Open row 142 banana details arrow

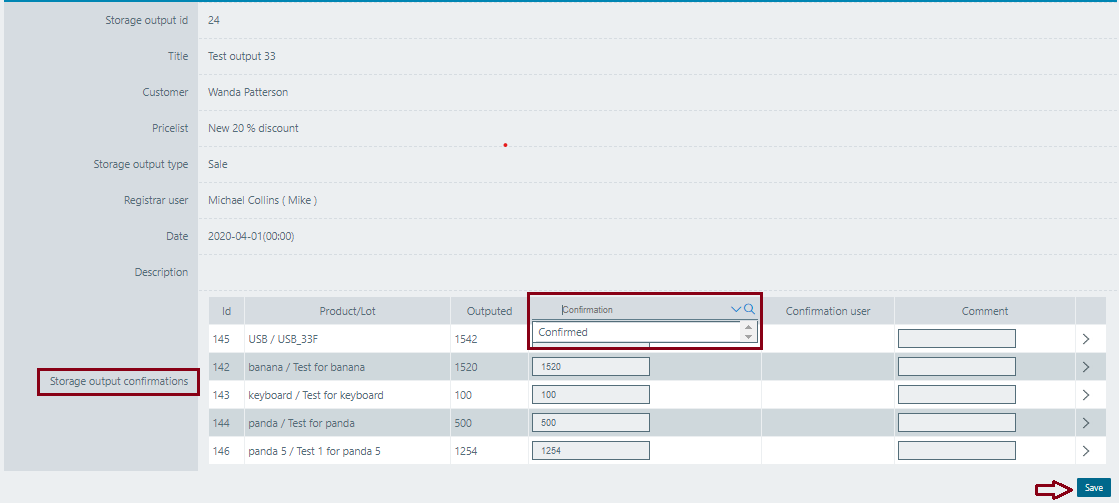click(1087, 367)
